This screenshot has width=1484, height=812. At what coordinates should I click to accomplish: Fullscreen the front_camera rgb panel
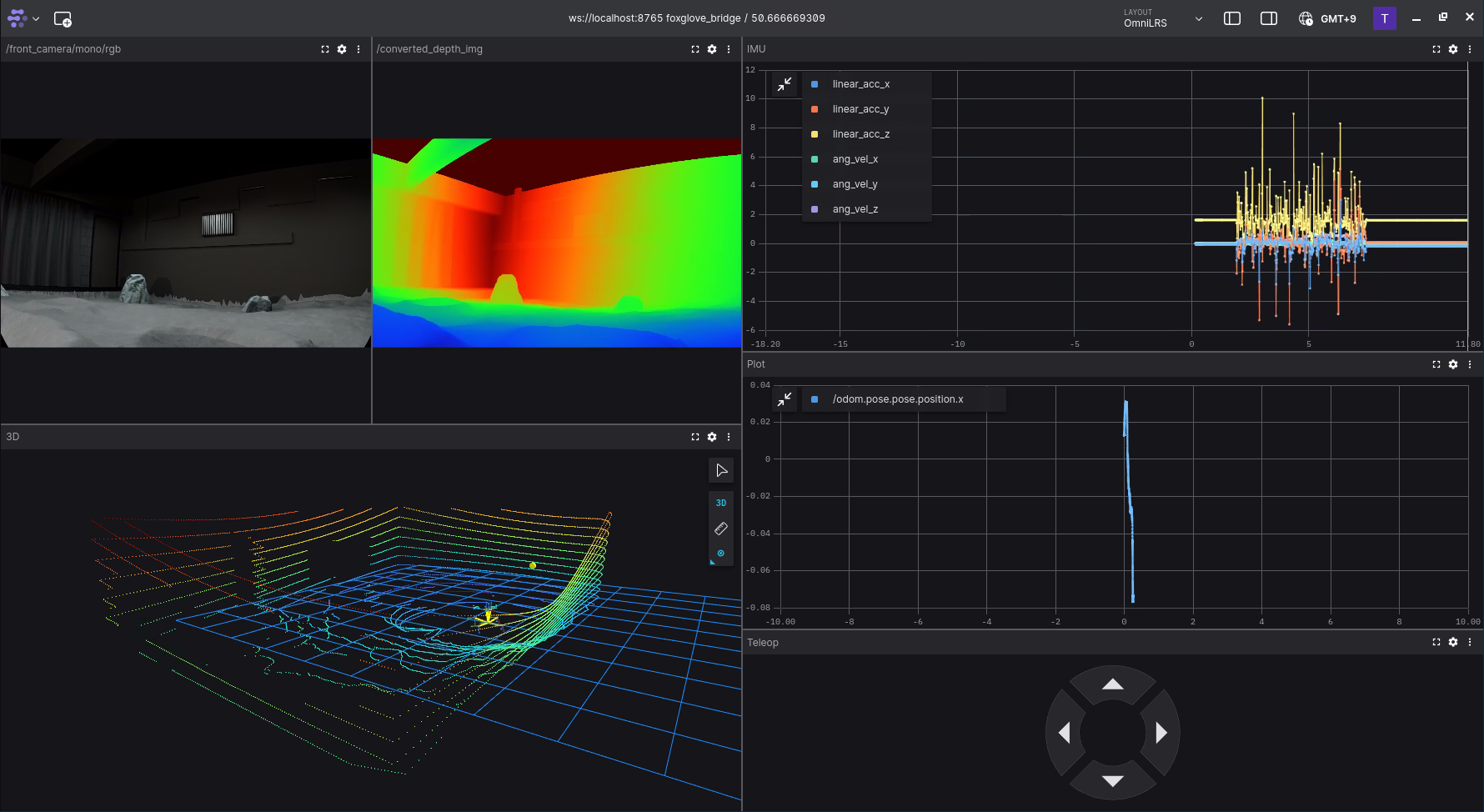coord(325,49)
